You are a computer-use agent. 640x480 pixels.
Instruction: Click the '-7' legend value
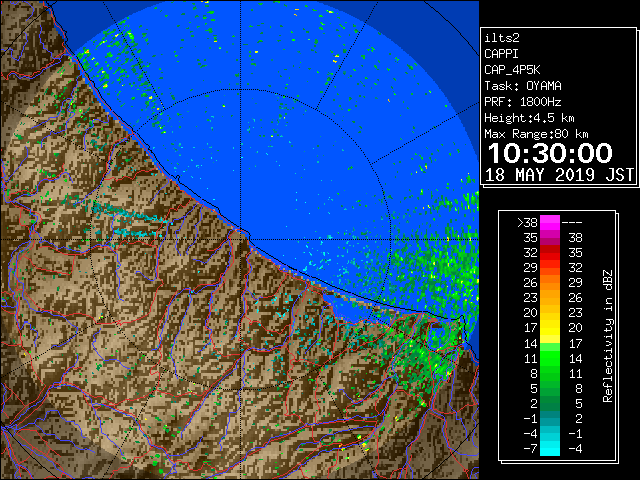[x=530, y=449]
